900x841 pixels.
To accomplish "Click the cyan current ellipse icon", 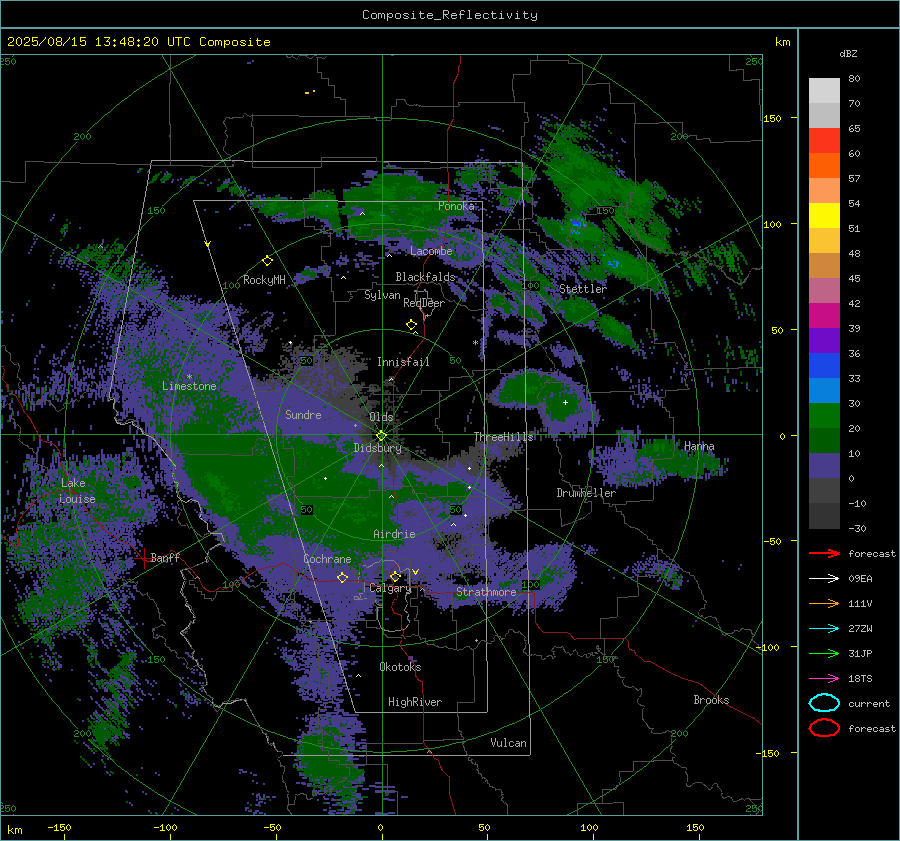I will pyautogui.click(x=824, y=703).
